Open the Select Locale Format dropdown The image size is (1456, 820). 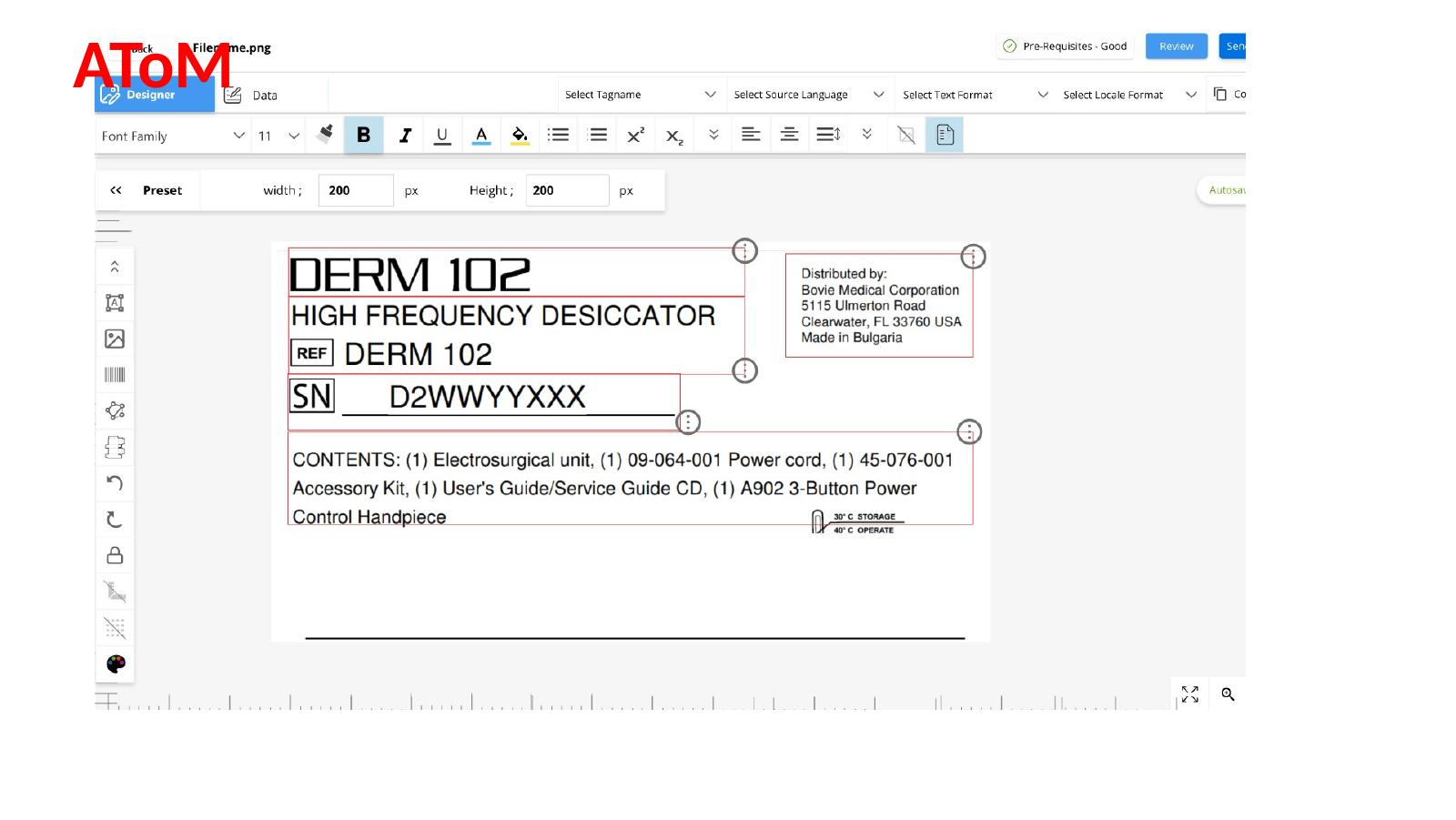click(x=1129, y=95)
